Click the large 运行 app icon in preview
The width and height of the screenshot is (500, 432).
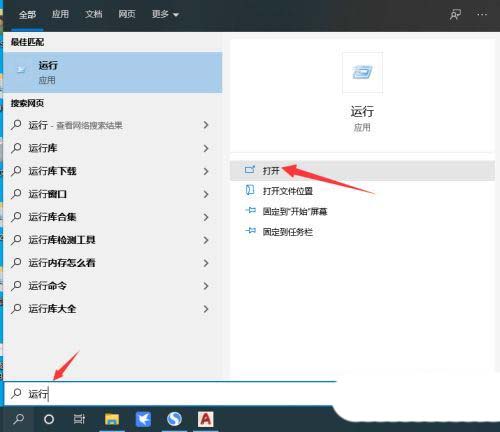pyautogui.click(x=362, y=73)
